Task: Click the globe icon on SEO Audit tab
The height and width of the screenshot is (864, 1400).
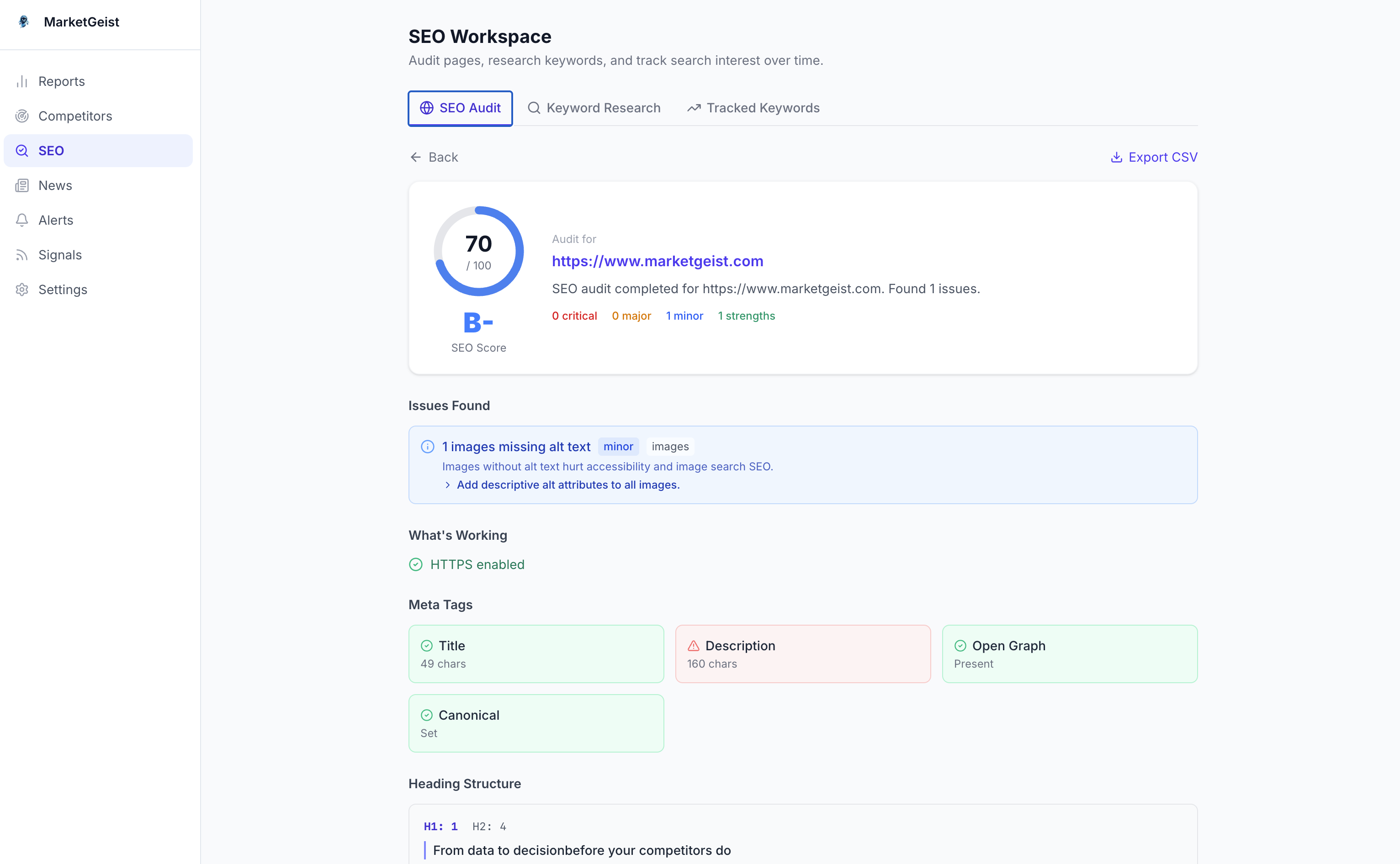Action: 426,108
